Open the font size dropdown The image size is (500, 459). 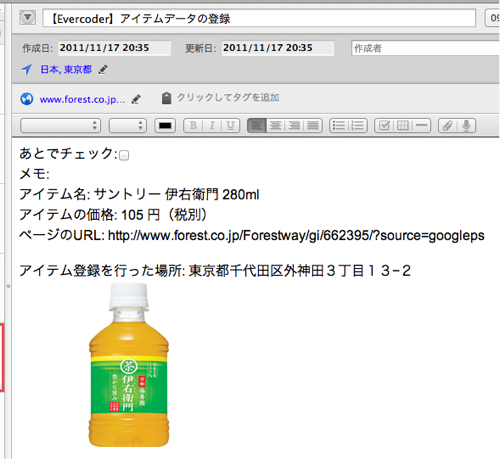(128, 126)
